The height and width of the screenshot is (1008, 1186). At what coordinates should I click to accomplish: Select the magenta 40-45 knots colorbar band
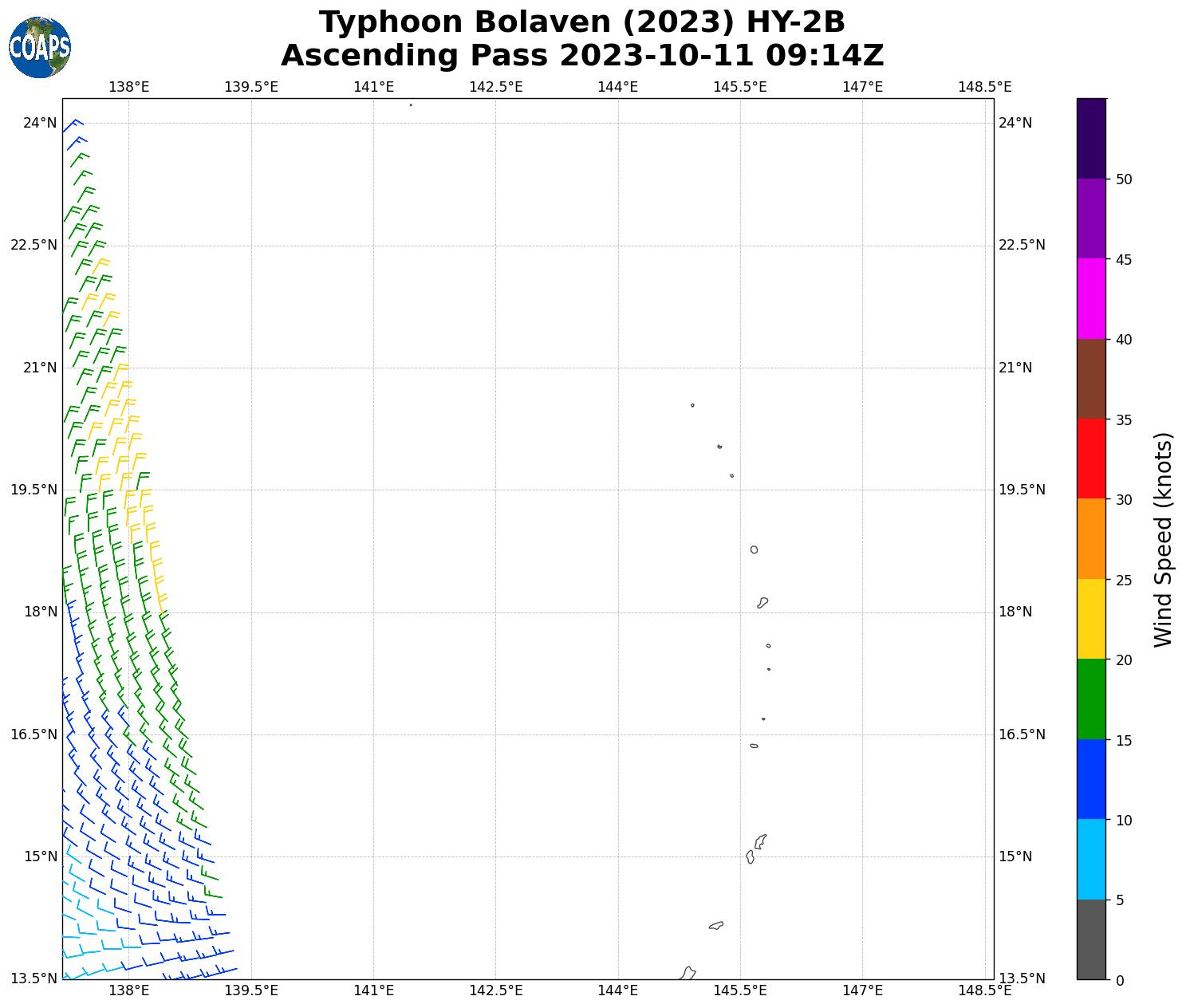pos(1090,298)
